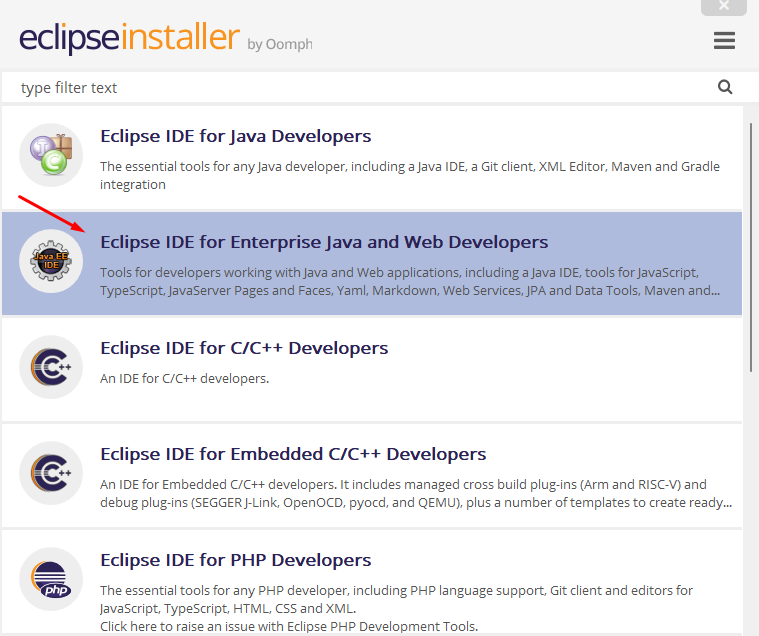Click the Java EE IDE gear icon
The width and height of the screenshot is (759, 636).
(x=51, y=261)
